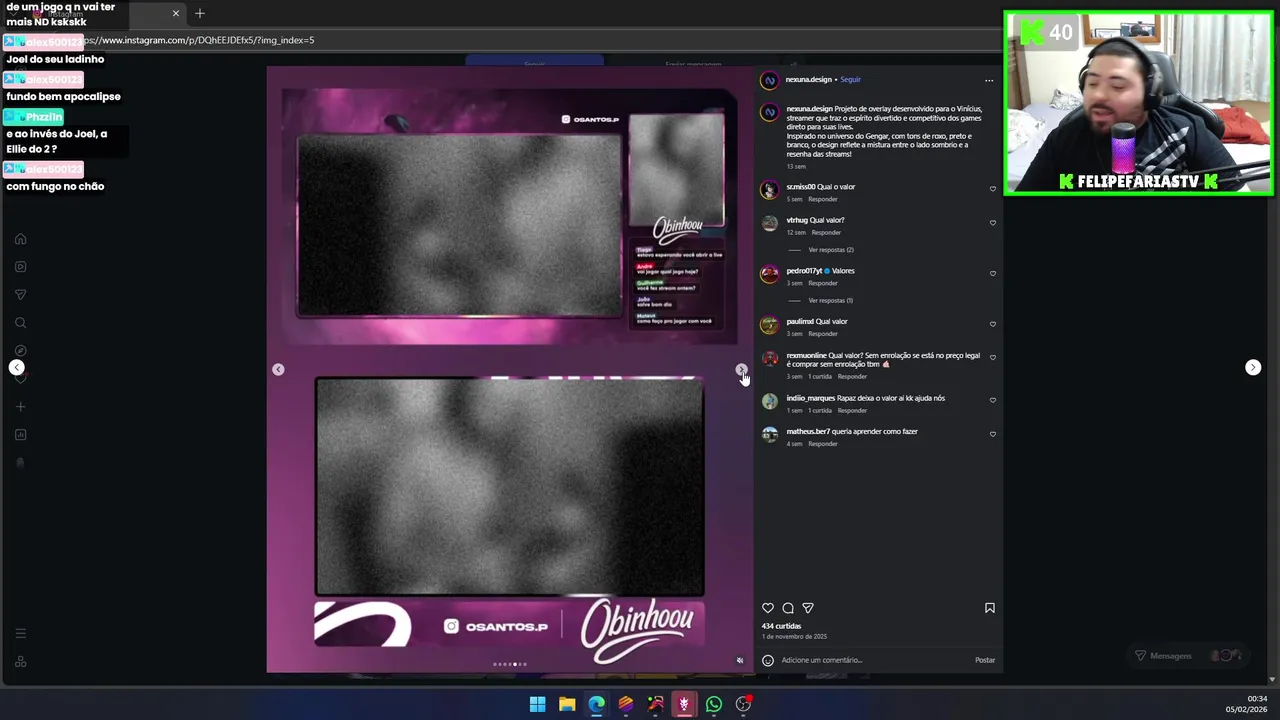The width and height of the screenshot is (1280, 720).
Task: Show previous image in the post carousel
Action: [x=278, y=369]
